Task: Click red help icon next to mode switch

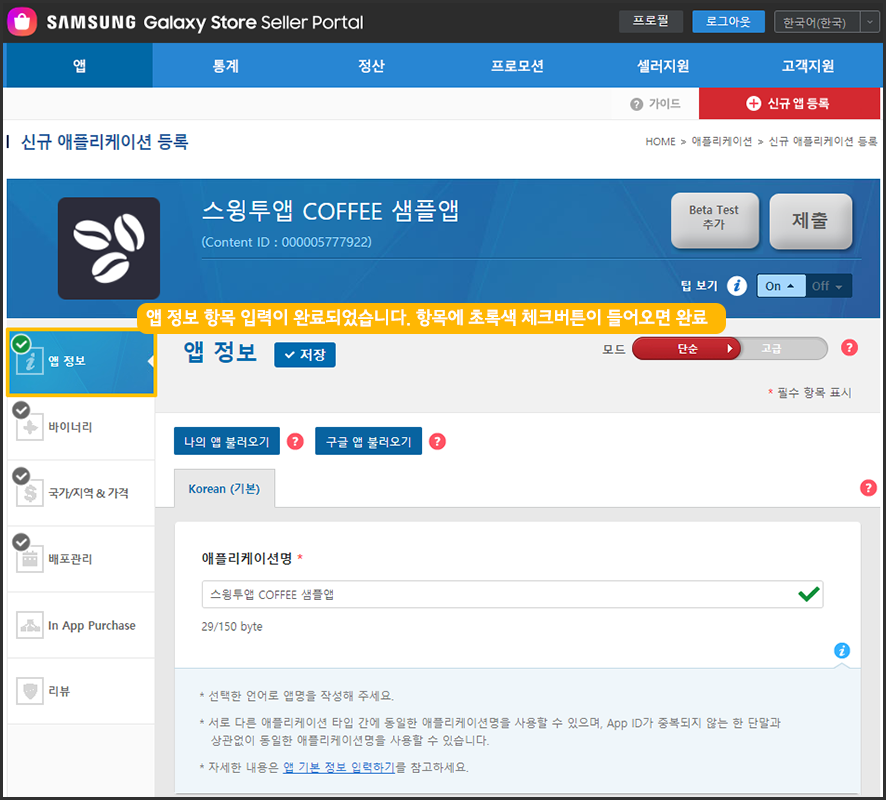Action: 849,348
